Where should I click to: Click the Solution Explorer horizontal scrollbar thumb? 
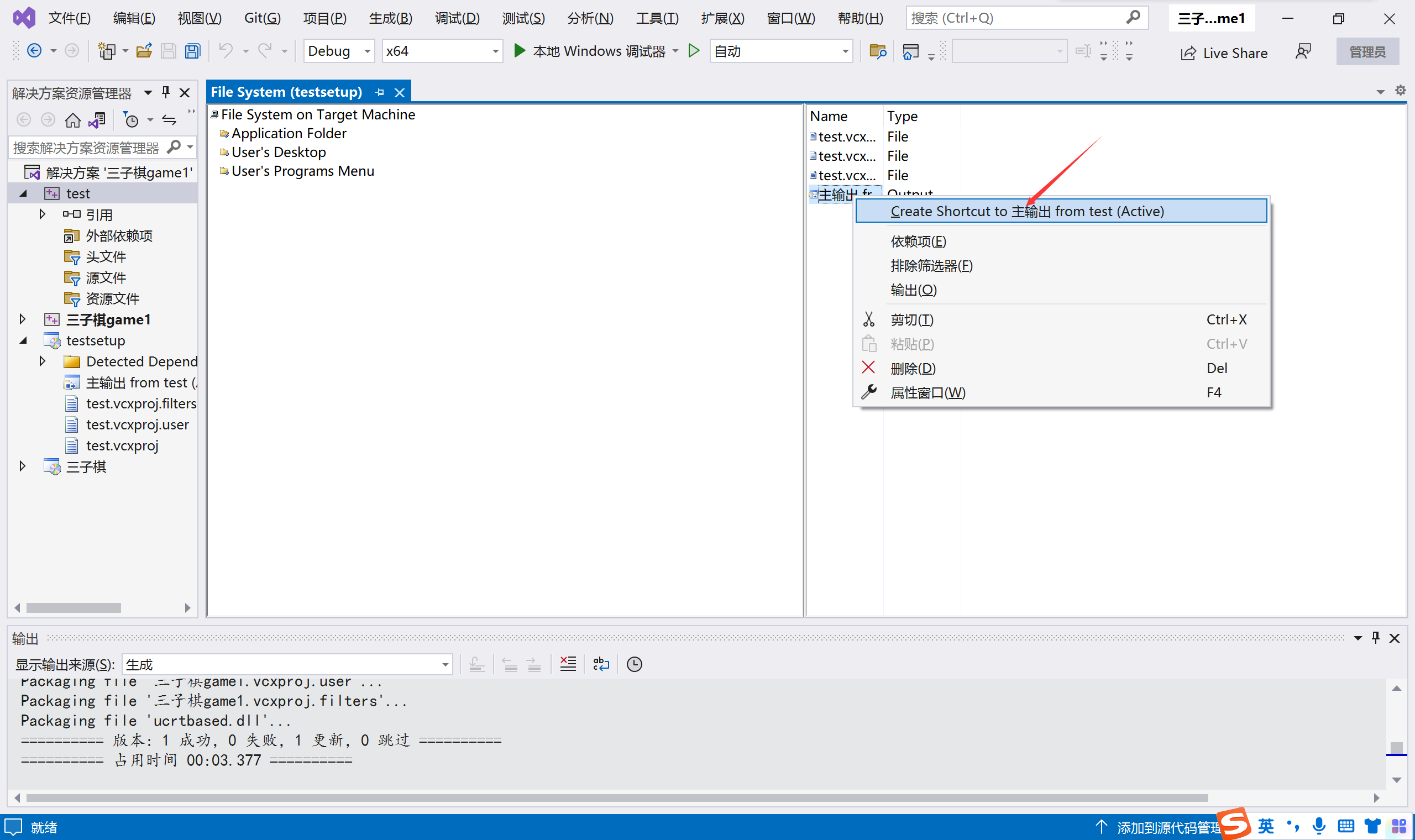click(74, 608)
